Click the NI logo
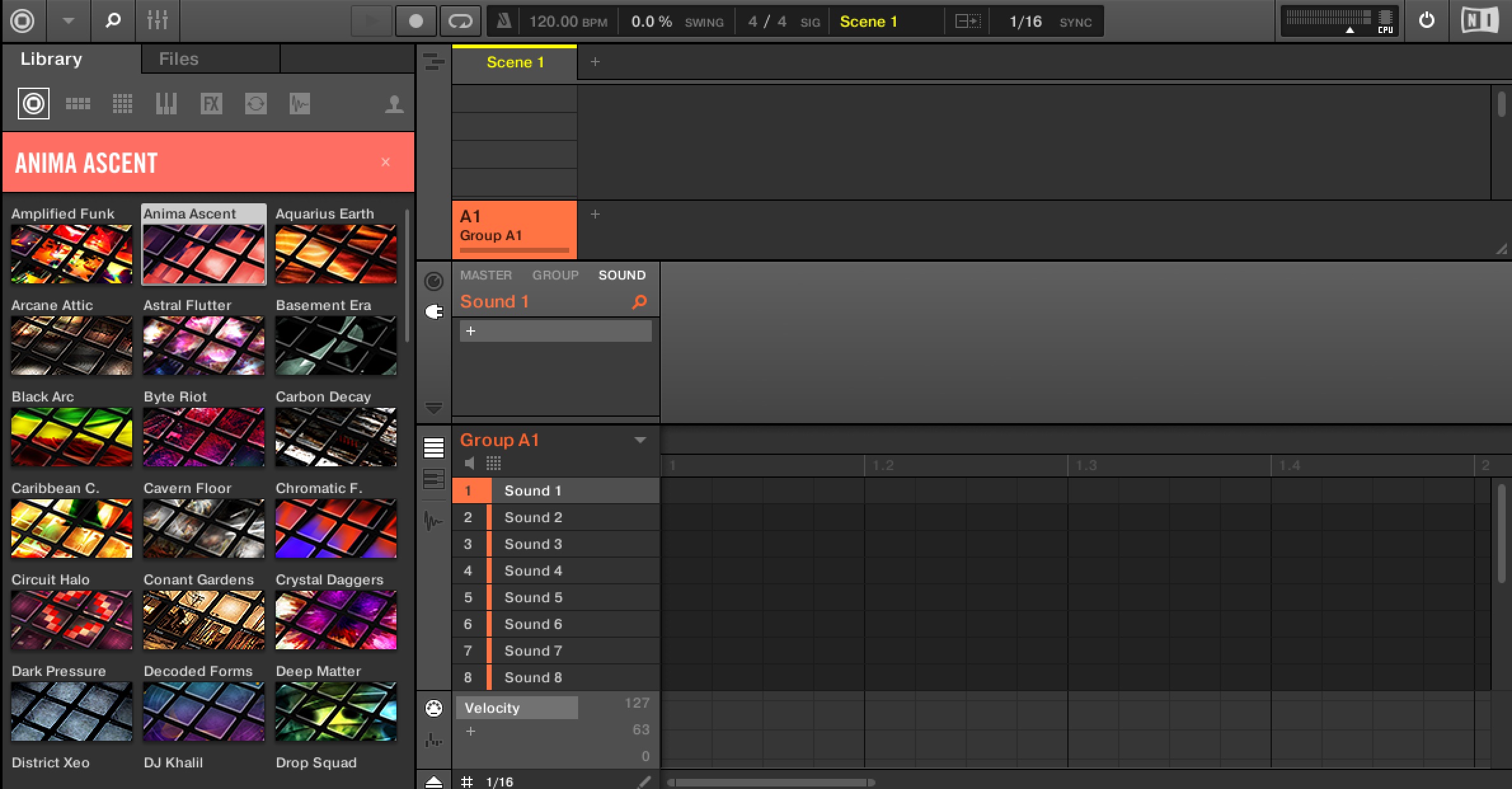Image resolution: width=1512 pixels, height=789 pixels. pos(1479,21)
